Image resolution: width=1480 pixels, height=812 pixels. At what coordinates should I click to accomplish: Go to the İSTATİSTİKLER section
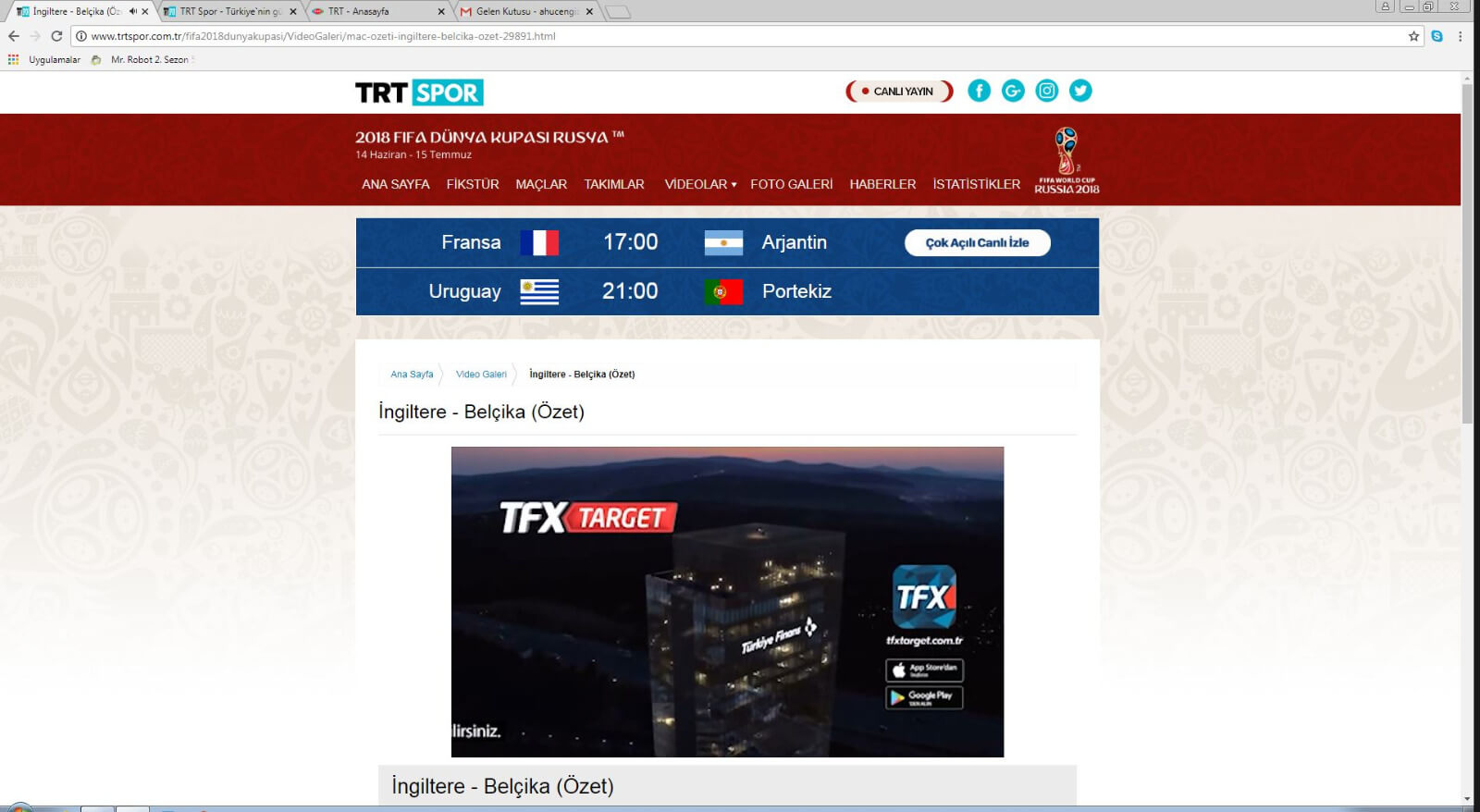976,184
